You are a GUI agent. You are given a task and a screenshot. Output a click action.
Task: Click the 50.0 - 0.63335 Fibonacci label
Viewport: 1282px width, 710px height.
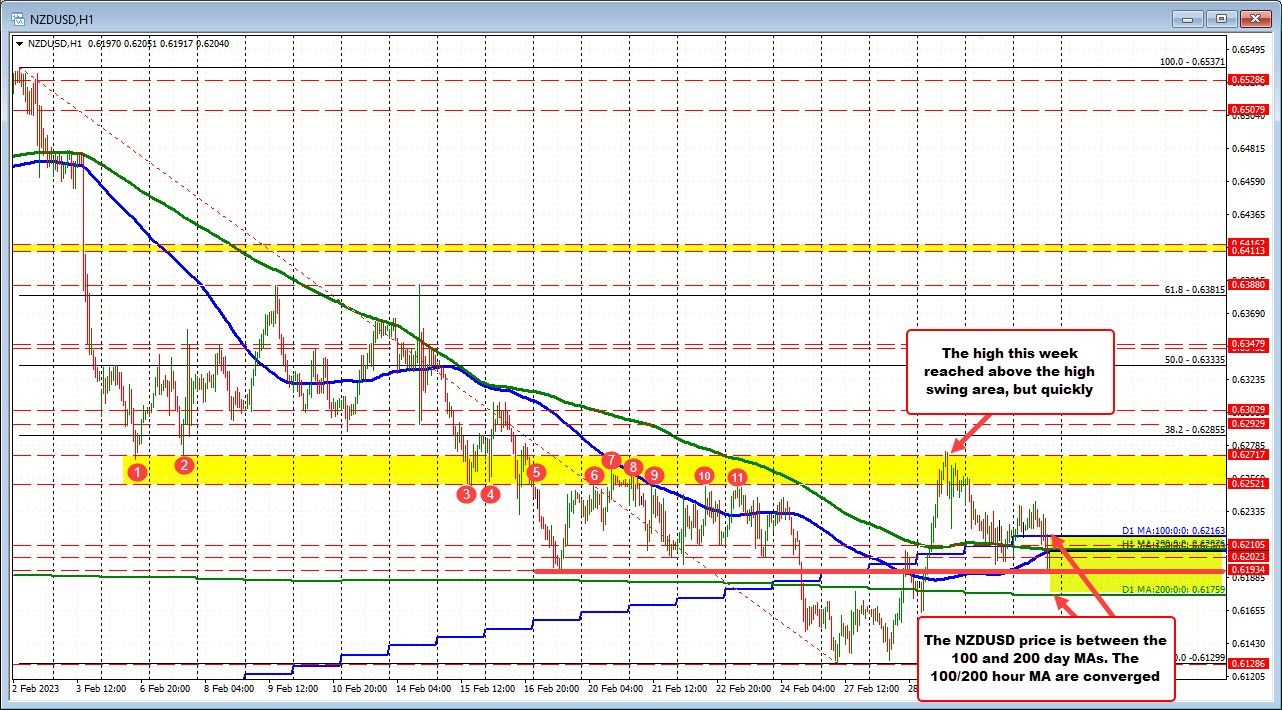click(x=1195, y=359)
